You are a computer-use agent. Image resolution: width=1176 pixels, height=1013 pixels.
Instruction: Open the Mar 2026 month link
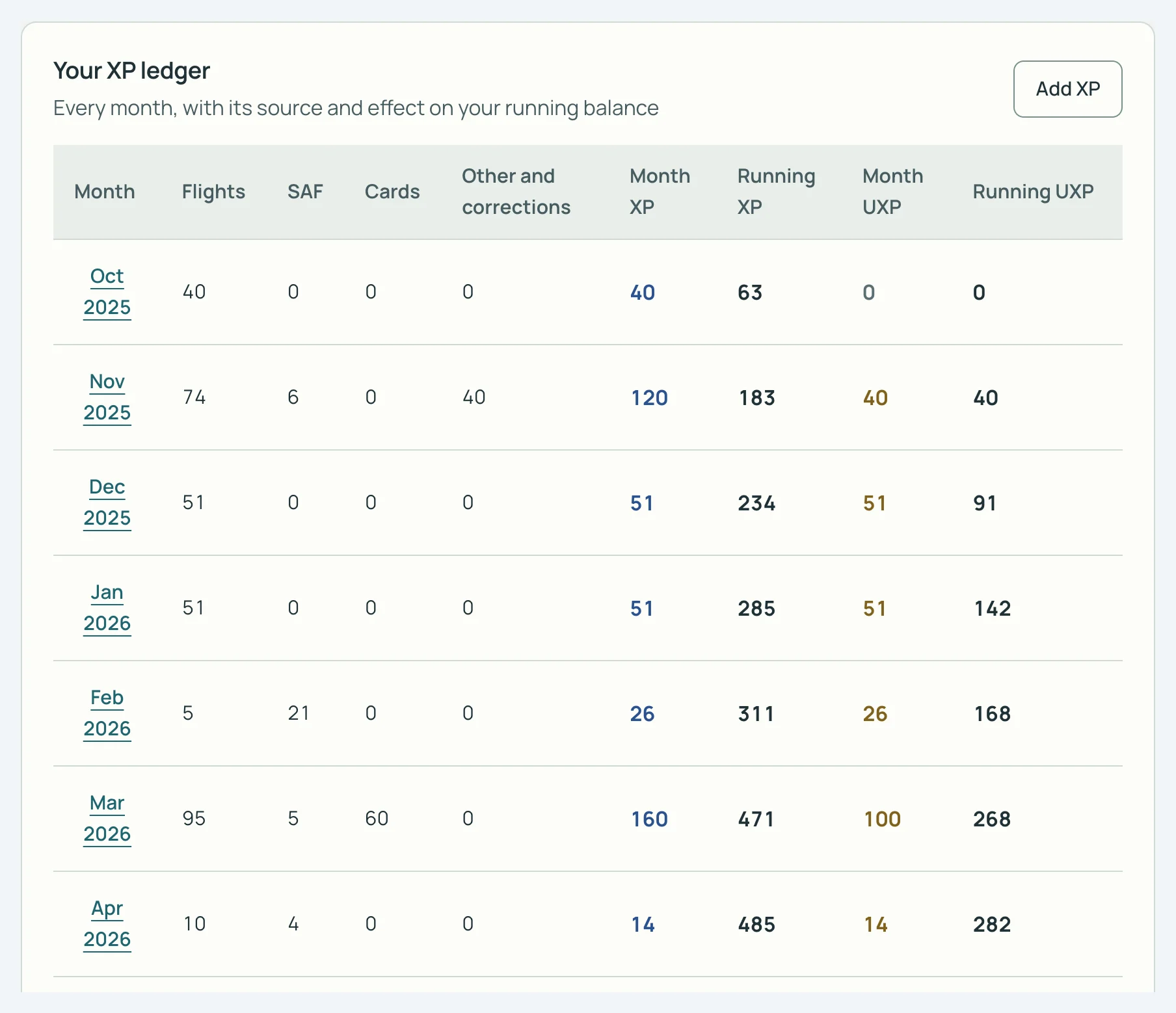click(107, 819)
